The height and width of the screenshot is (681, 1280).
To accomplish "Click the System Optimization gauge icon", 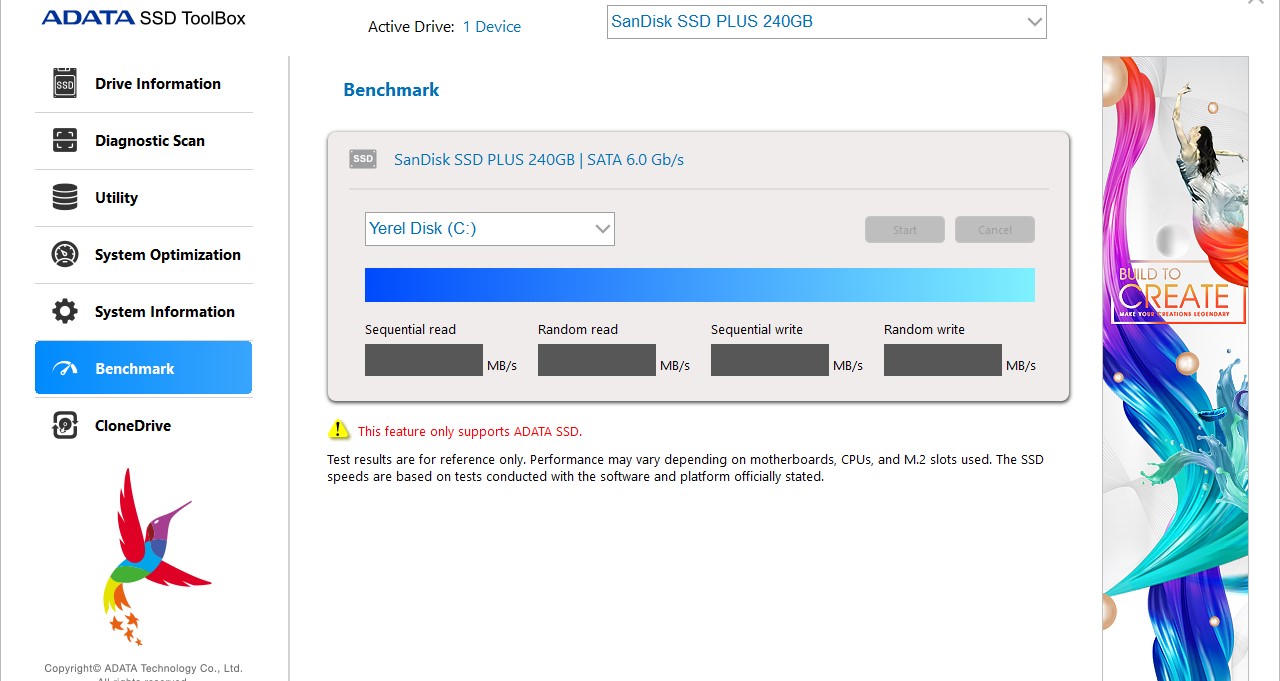I will tap(65, 254).
